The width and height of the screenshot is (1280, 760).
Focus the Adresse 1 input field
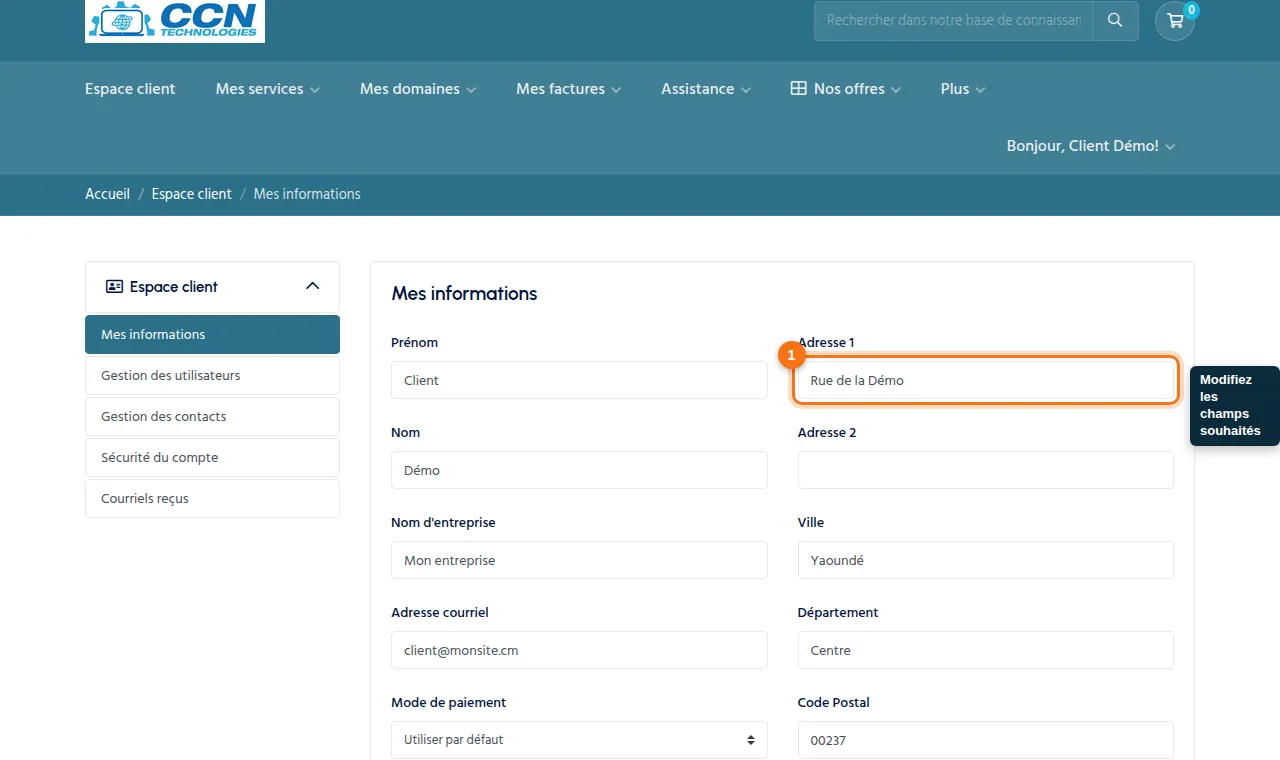985,380
